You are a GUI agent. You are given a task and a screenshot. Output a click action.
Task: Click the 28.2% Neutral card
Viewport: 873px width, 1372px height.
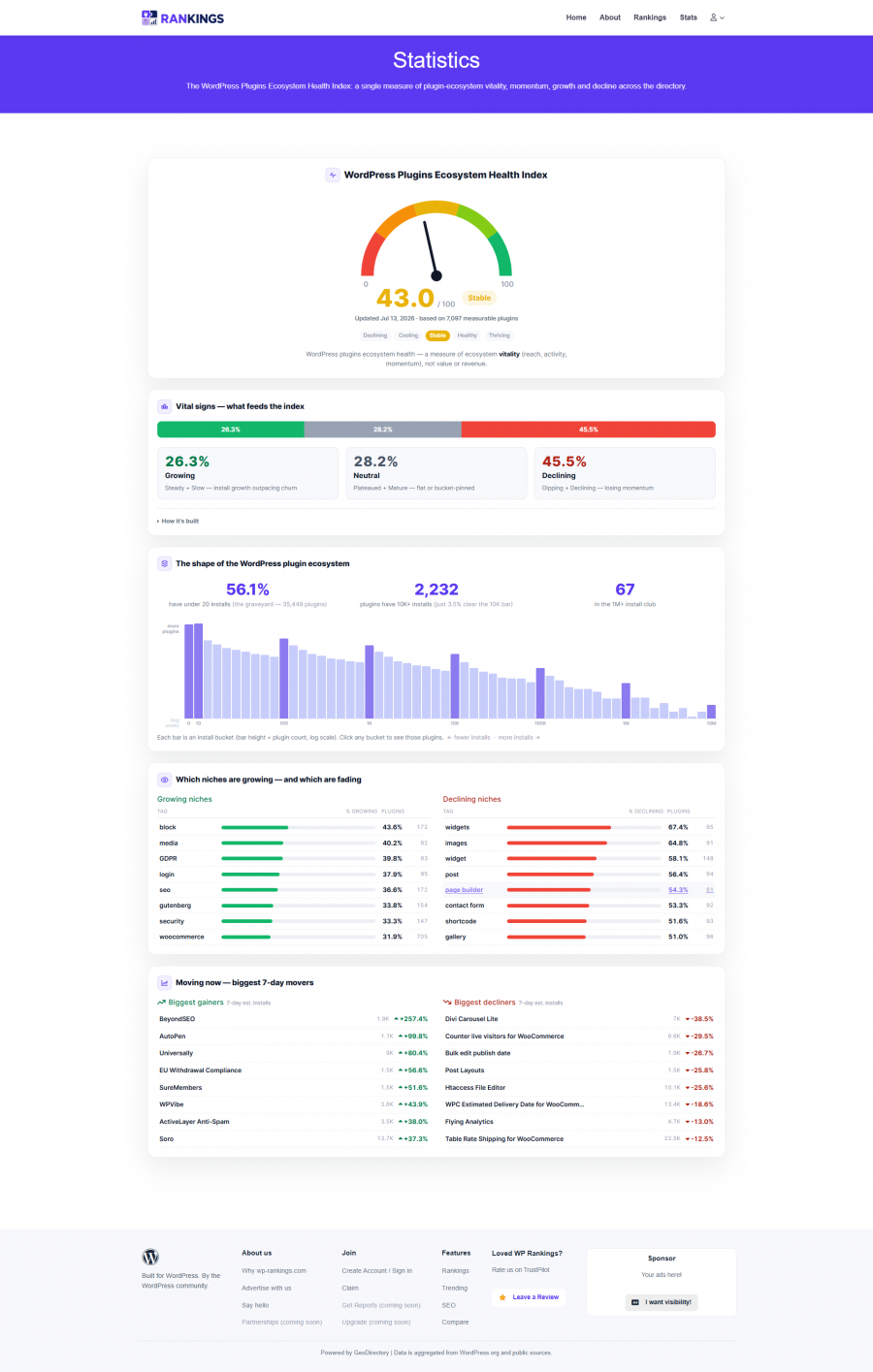(x=436, y=473)
